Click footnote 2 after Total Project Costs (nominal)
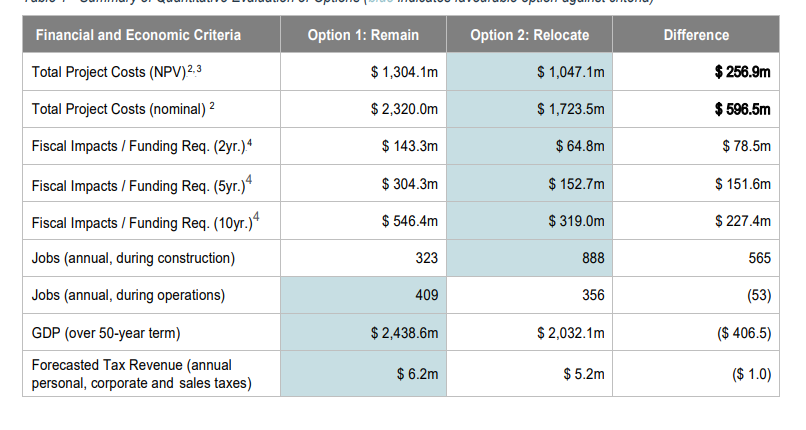Viewport: 806px width, 430px height. click(x=213, y=105)
